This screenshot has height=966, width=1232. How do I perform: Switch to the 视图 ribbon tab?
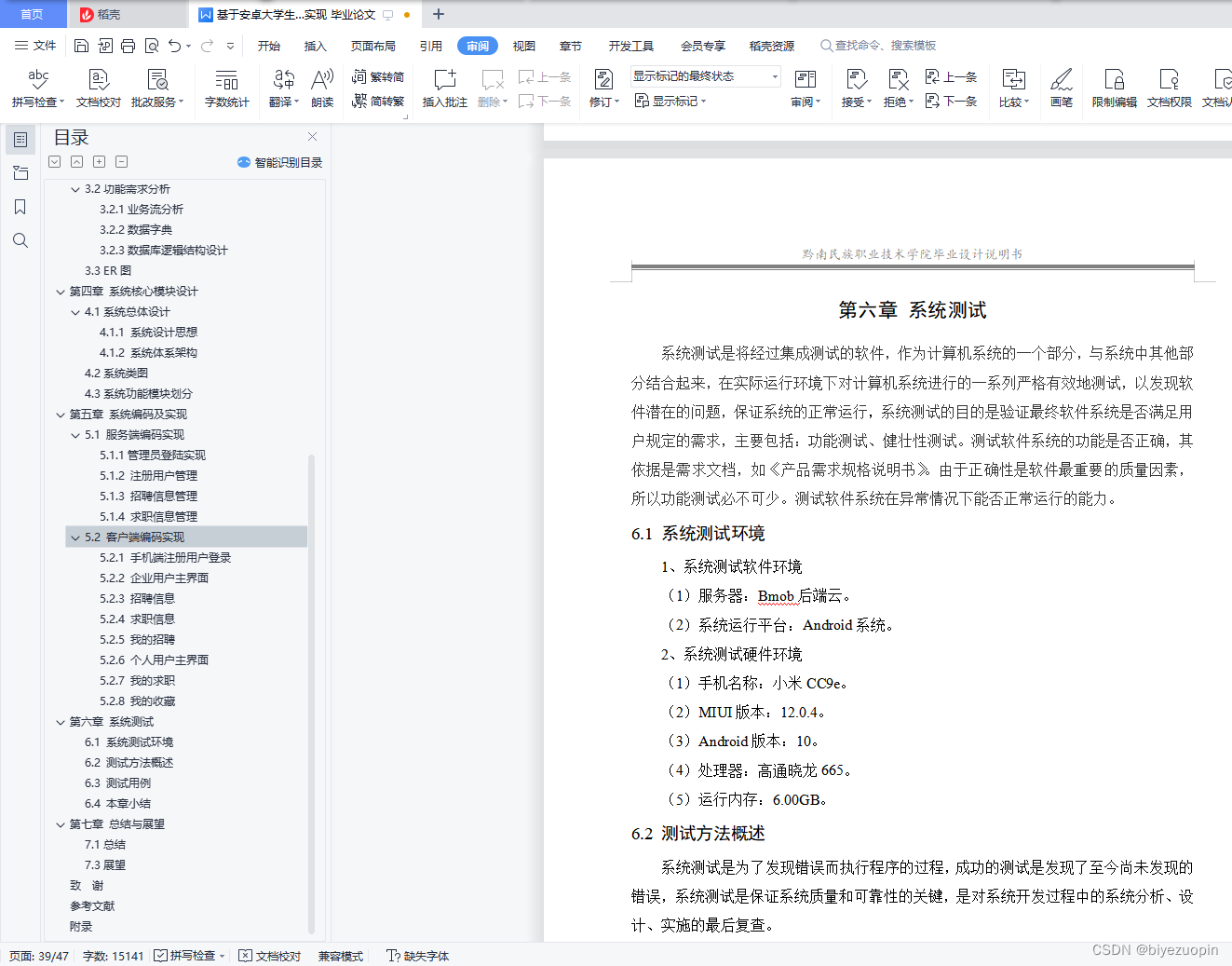tap(523, 45)
